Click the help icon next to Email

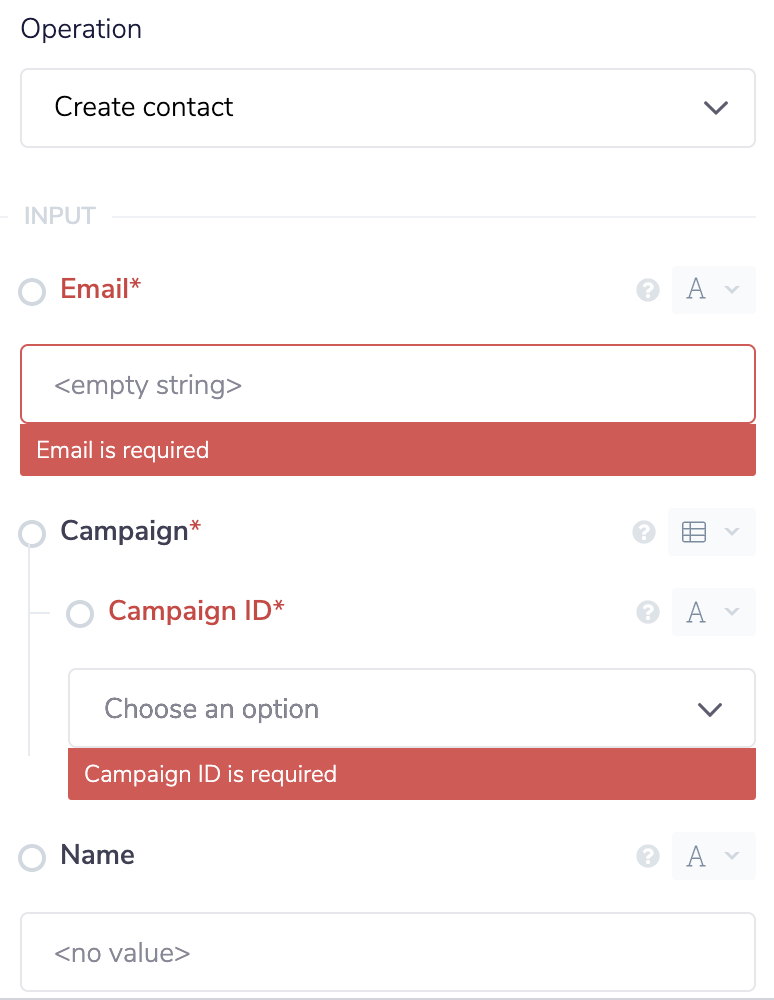[648, 290]
